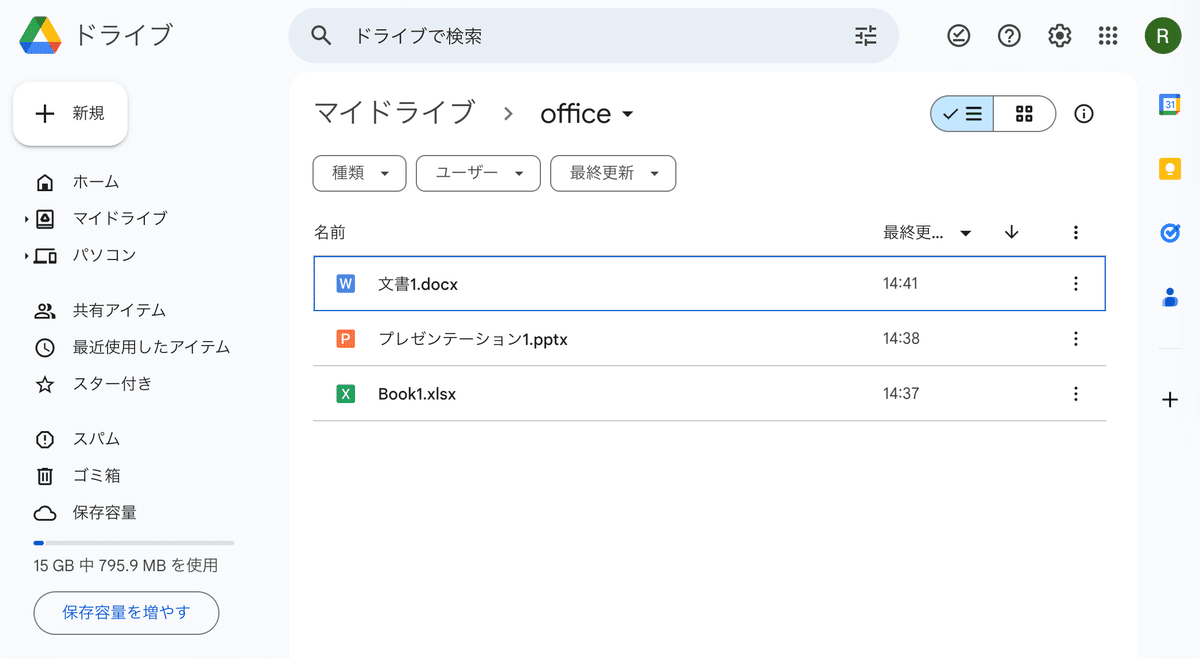Viewport: 1200px width, 659px height.
Task: Open the office folder dropdown menu
Action: (587, 114)
